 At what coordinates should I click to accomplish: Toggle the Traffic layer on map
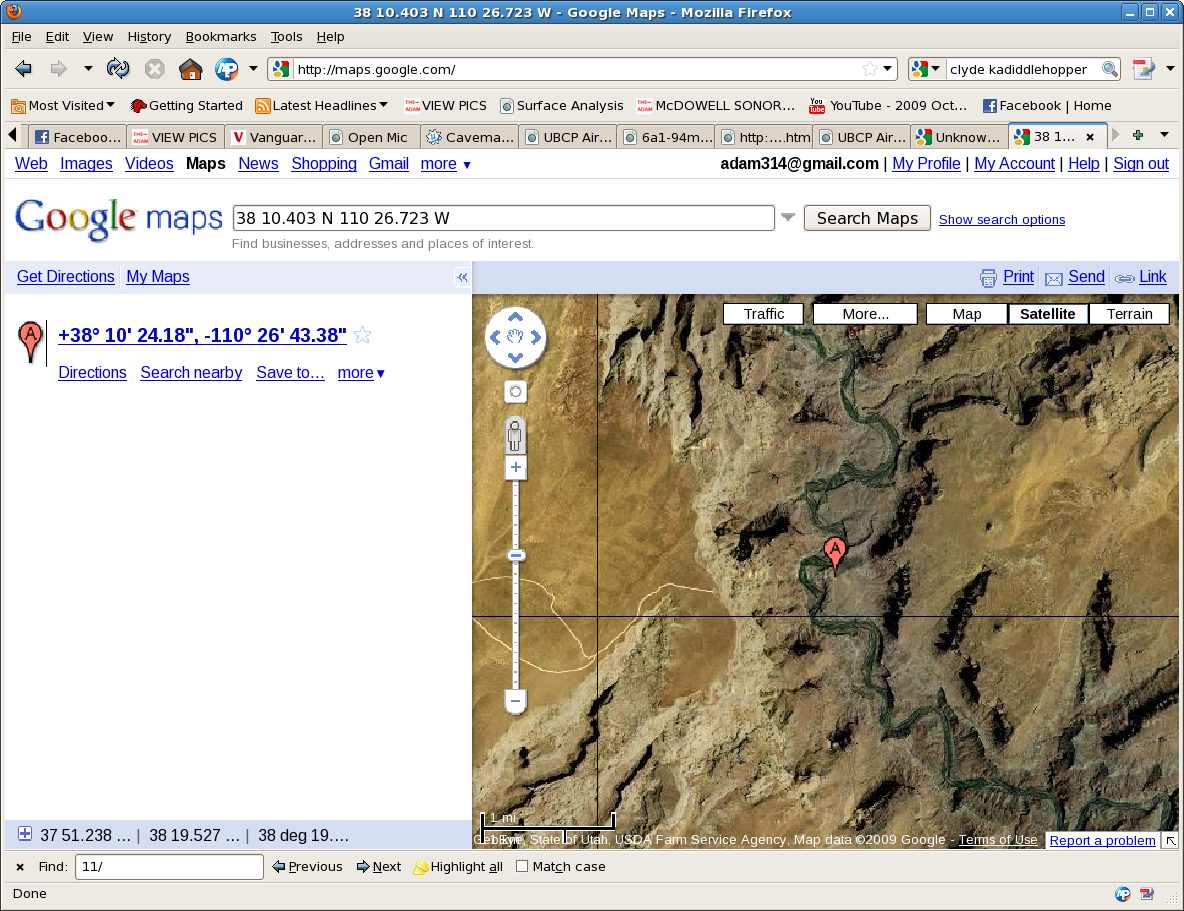point(764,314)
